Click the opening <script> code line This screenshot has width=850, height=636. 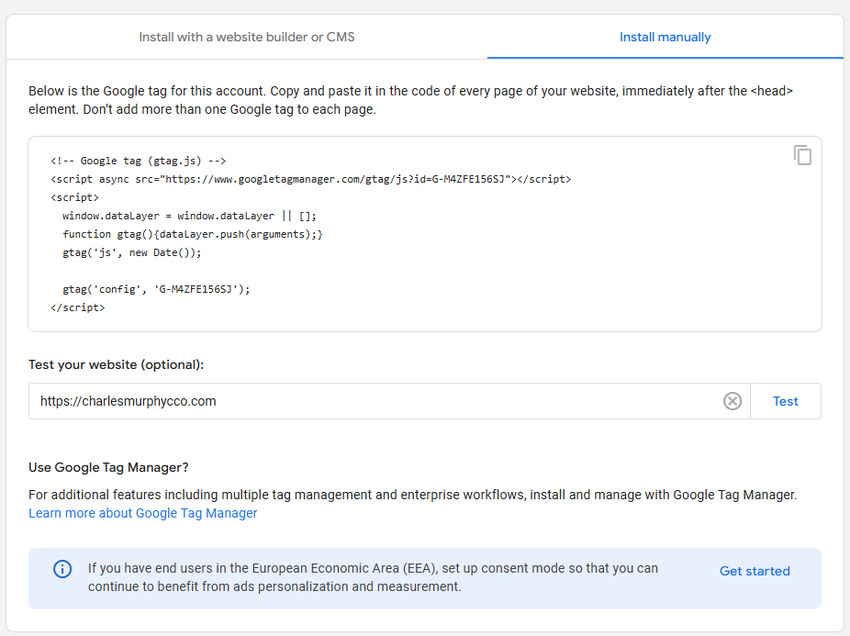click(x=75, y=197)
